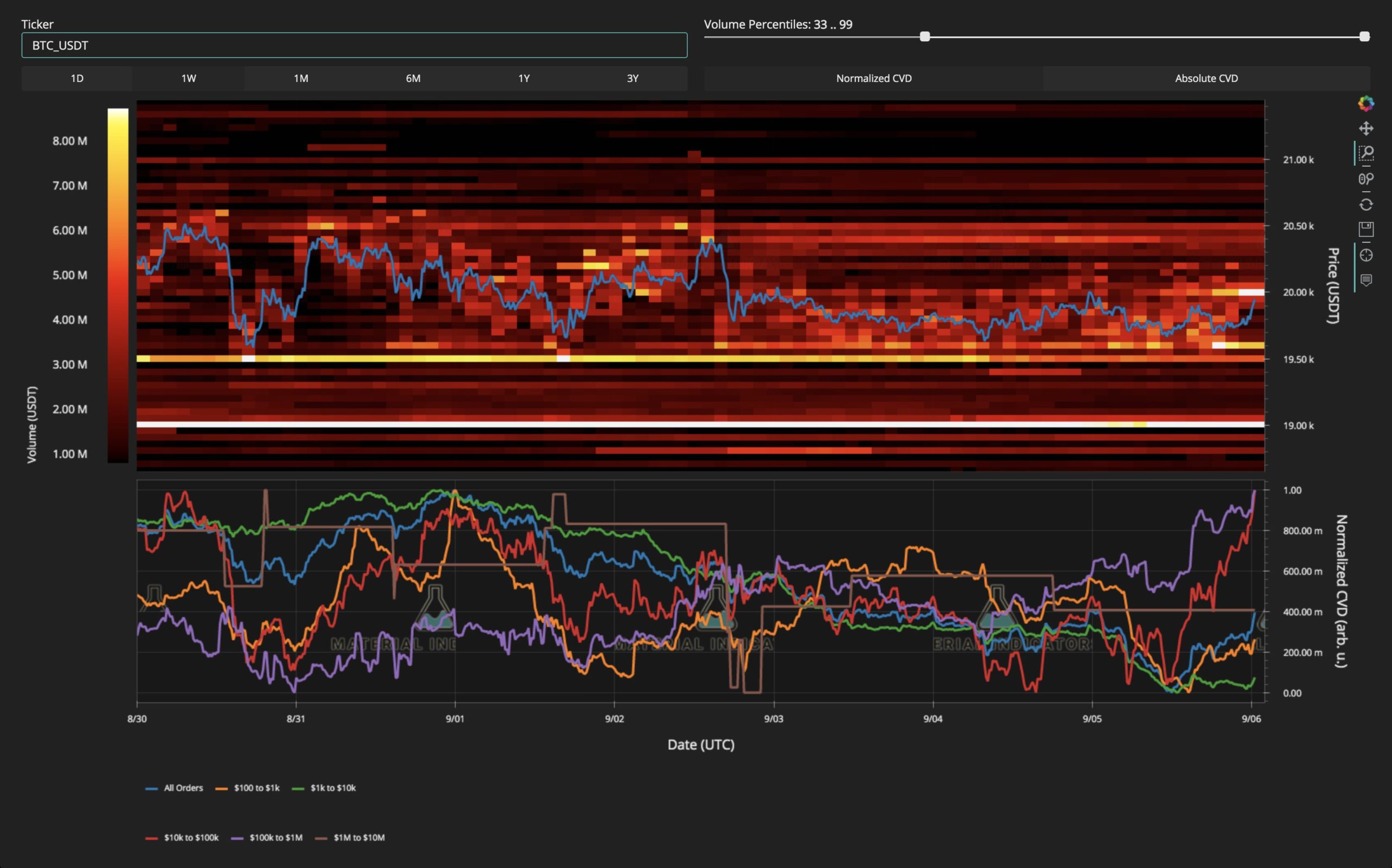
Task: Switch to Normalized CVD view
Action: 873,78
